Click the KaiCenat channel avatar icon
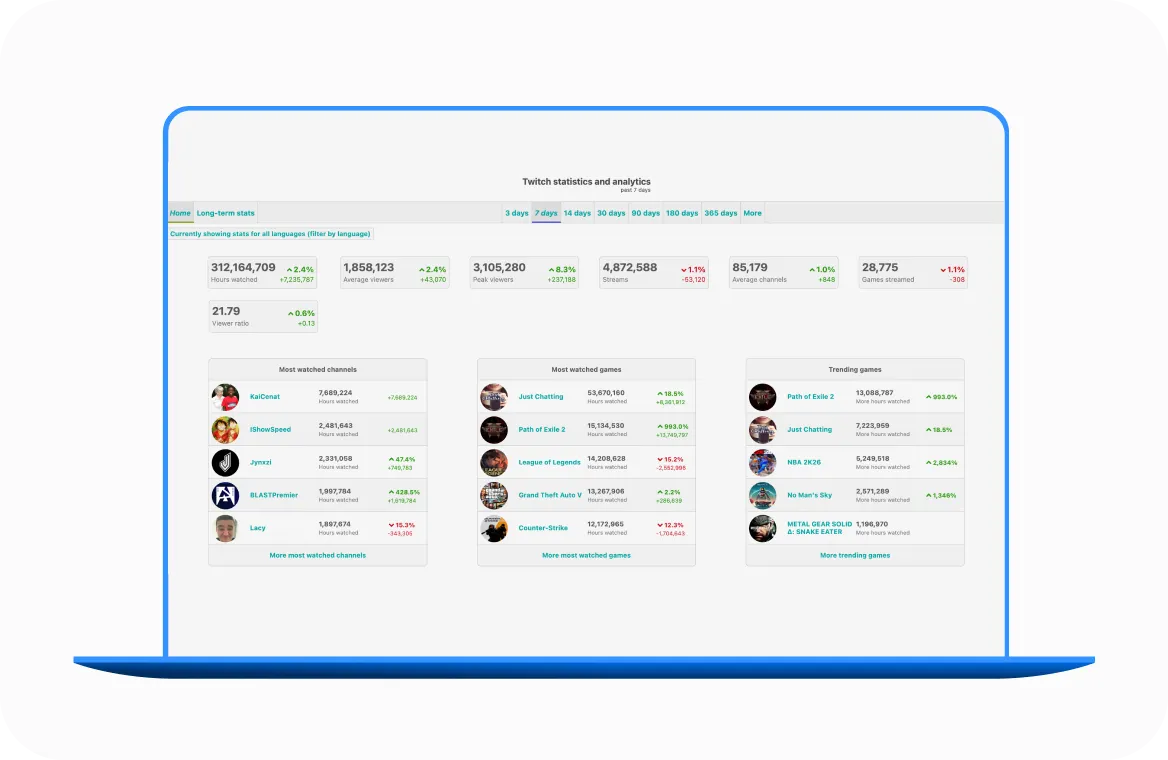Screen dimensions: 1168x760 tap(226, 396)
